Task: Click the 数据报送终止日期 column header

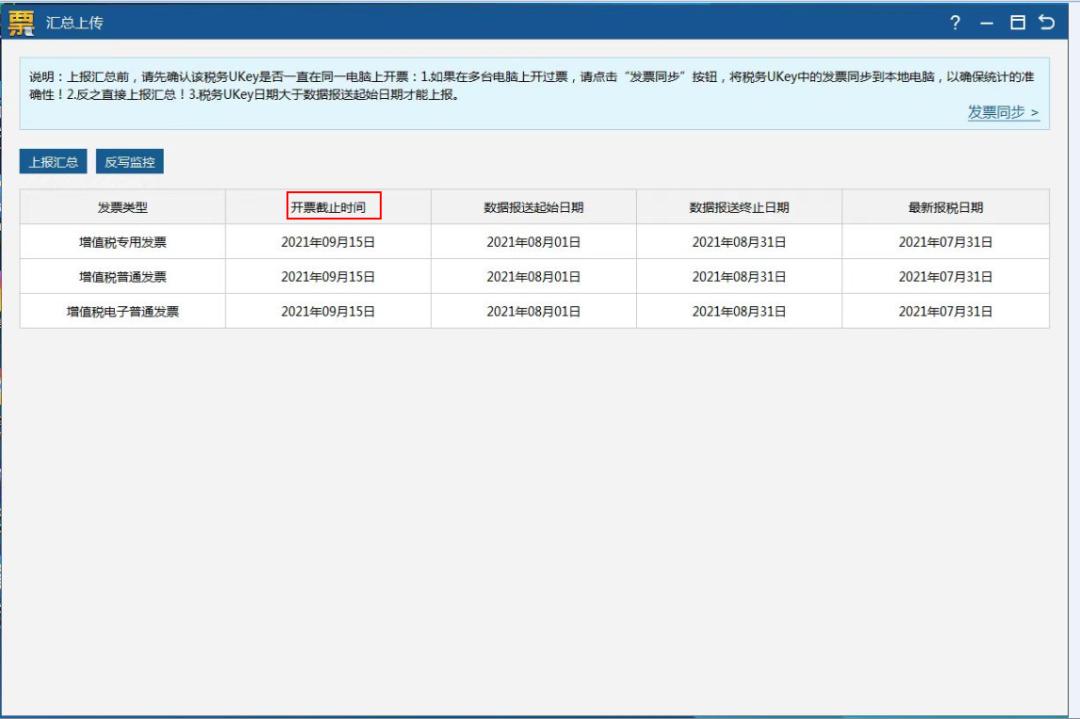Action: 740,207
